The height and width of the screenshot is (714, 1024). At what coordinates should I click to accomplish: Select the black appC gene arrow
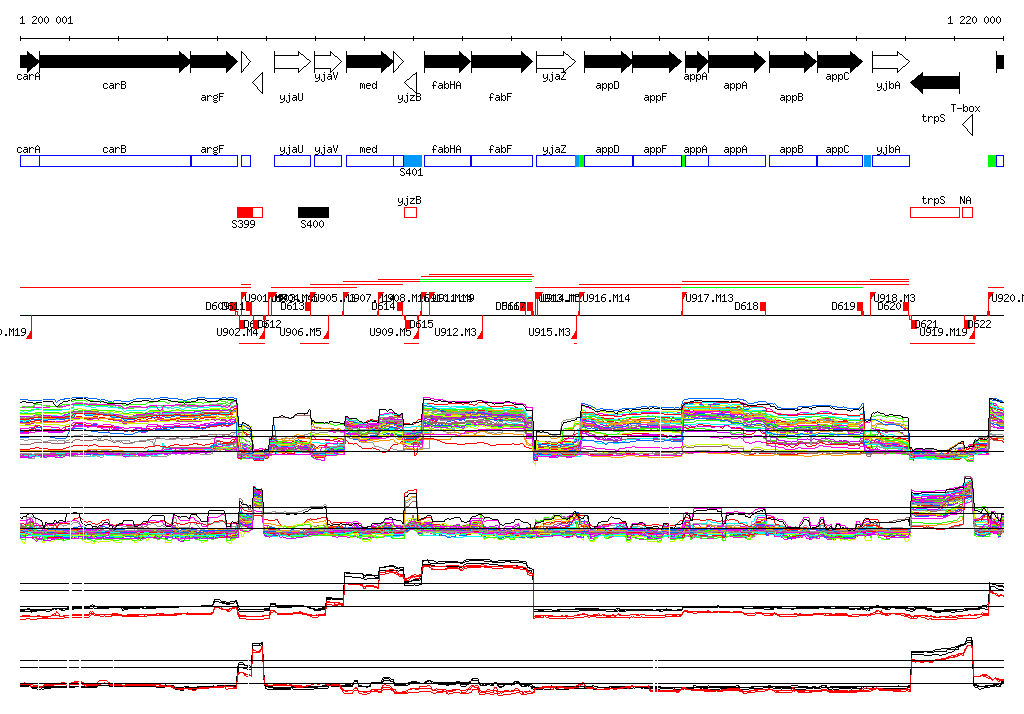(840, 62)
